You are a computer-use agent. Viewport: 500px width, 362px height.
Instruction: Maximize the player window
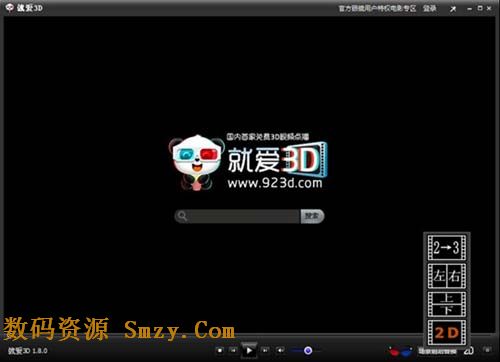pos(480,8)
